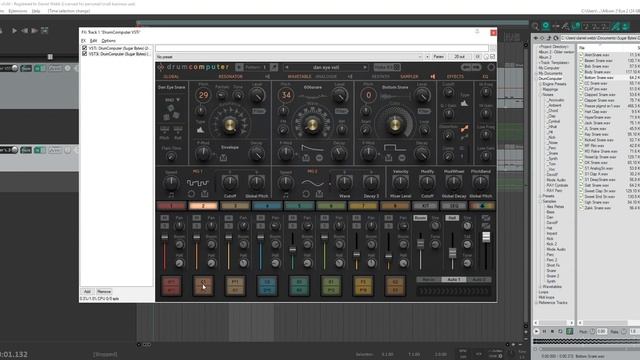Click the orange distortion type icon

464,129
